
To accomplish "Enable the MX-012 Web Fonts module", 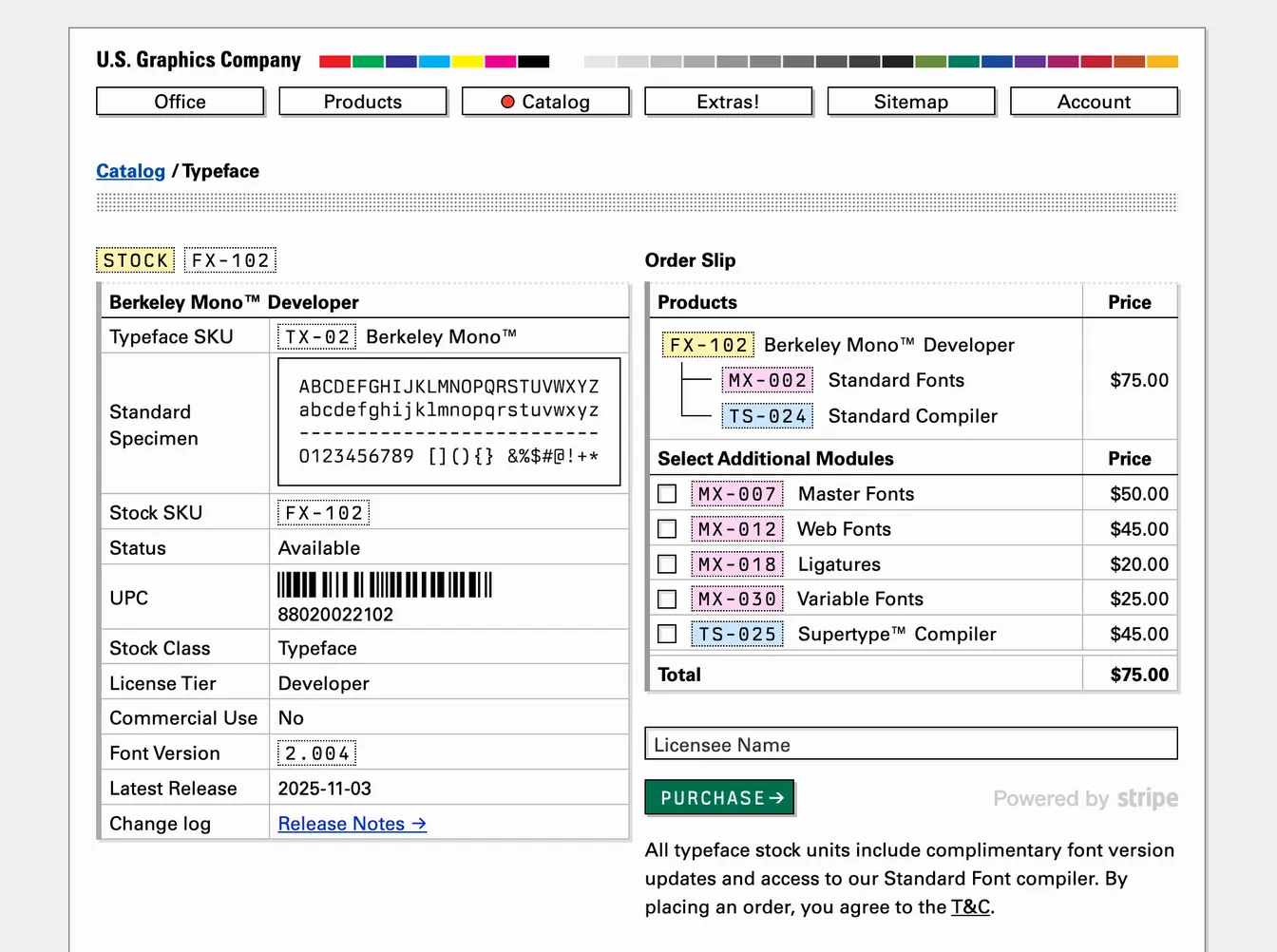I will click(667, 529).
